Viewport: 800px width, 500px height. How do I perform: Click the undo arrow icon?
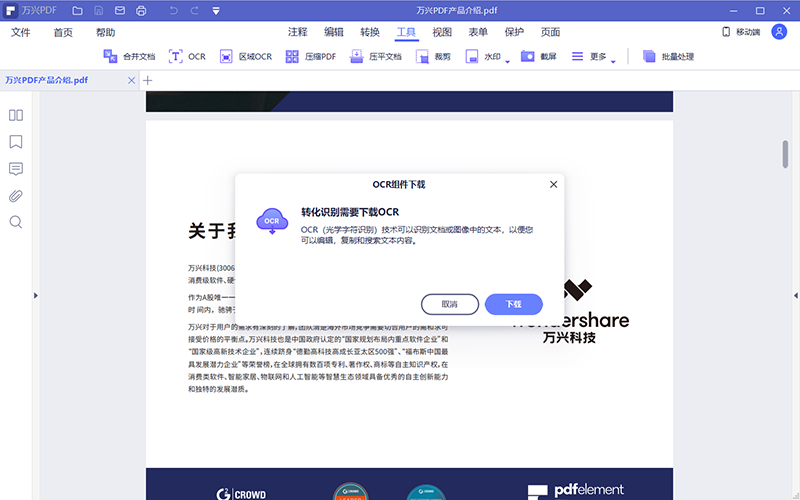coord(173,11)
